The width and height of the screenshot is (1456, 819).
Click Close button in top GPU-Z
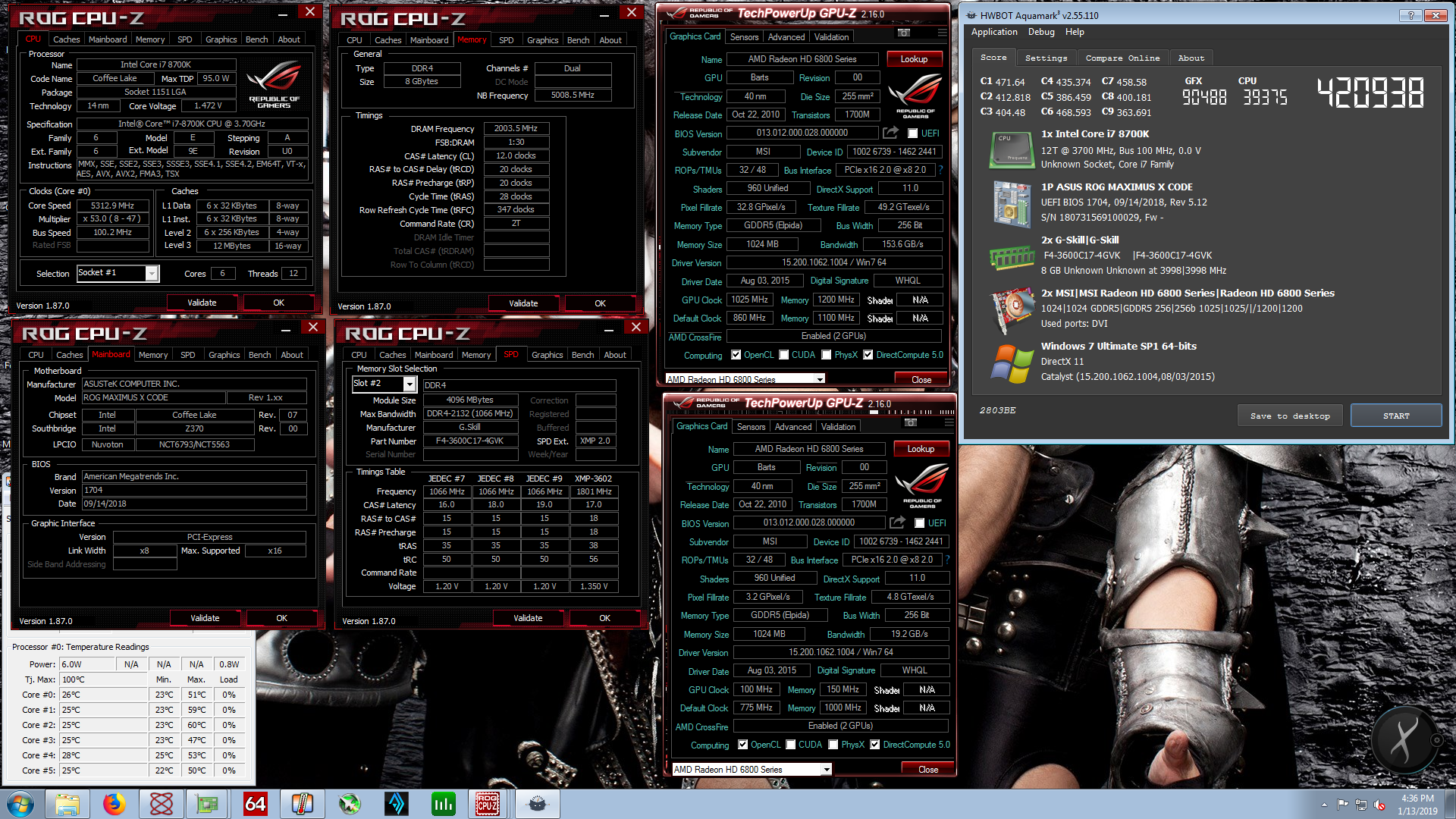(921, 379)
